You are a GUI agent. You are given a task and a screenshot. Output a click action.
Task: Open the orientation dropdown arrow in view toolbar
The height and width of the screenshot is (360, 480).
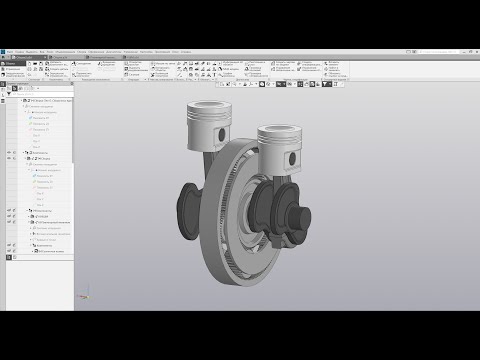tap(256, 84)
